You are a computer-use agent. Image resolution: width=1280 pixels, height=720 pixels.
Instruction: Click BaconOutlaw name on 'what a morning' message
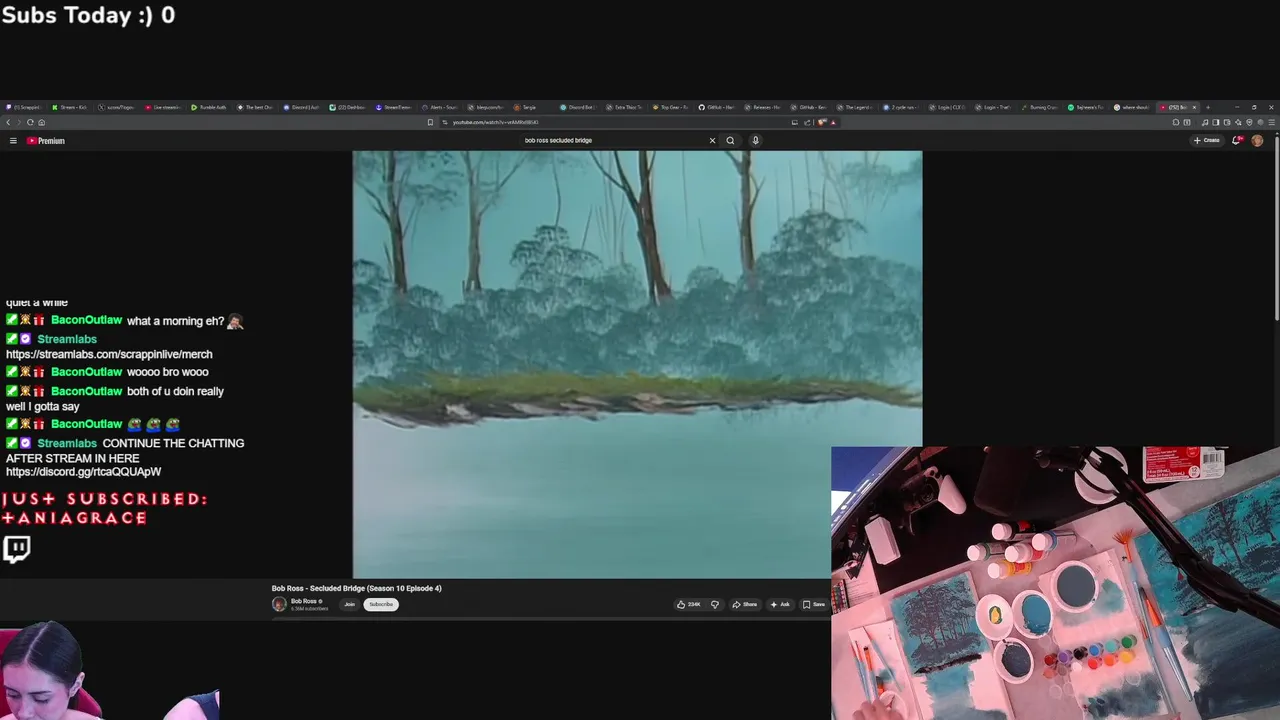click(86, 320)
